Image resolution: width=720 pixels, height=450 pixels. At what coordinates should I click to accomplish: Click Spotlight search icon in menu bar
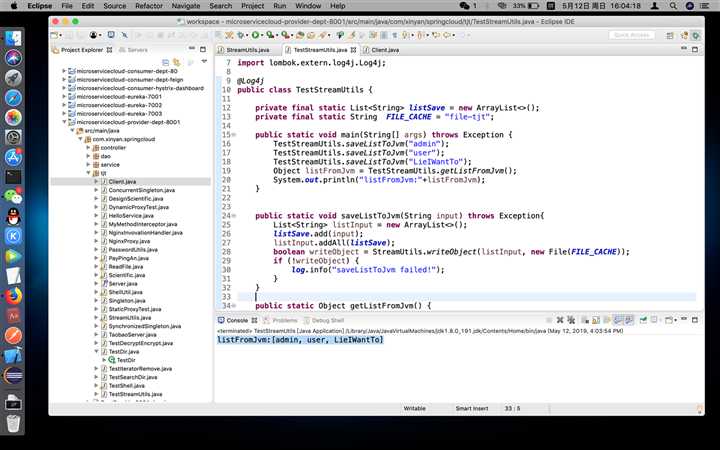click(673, 6)
